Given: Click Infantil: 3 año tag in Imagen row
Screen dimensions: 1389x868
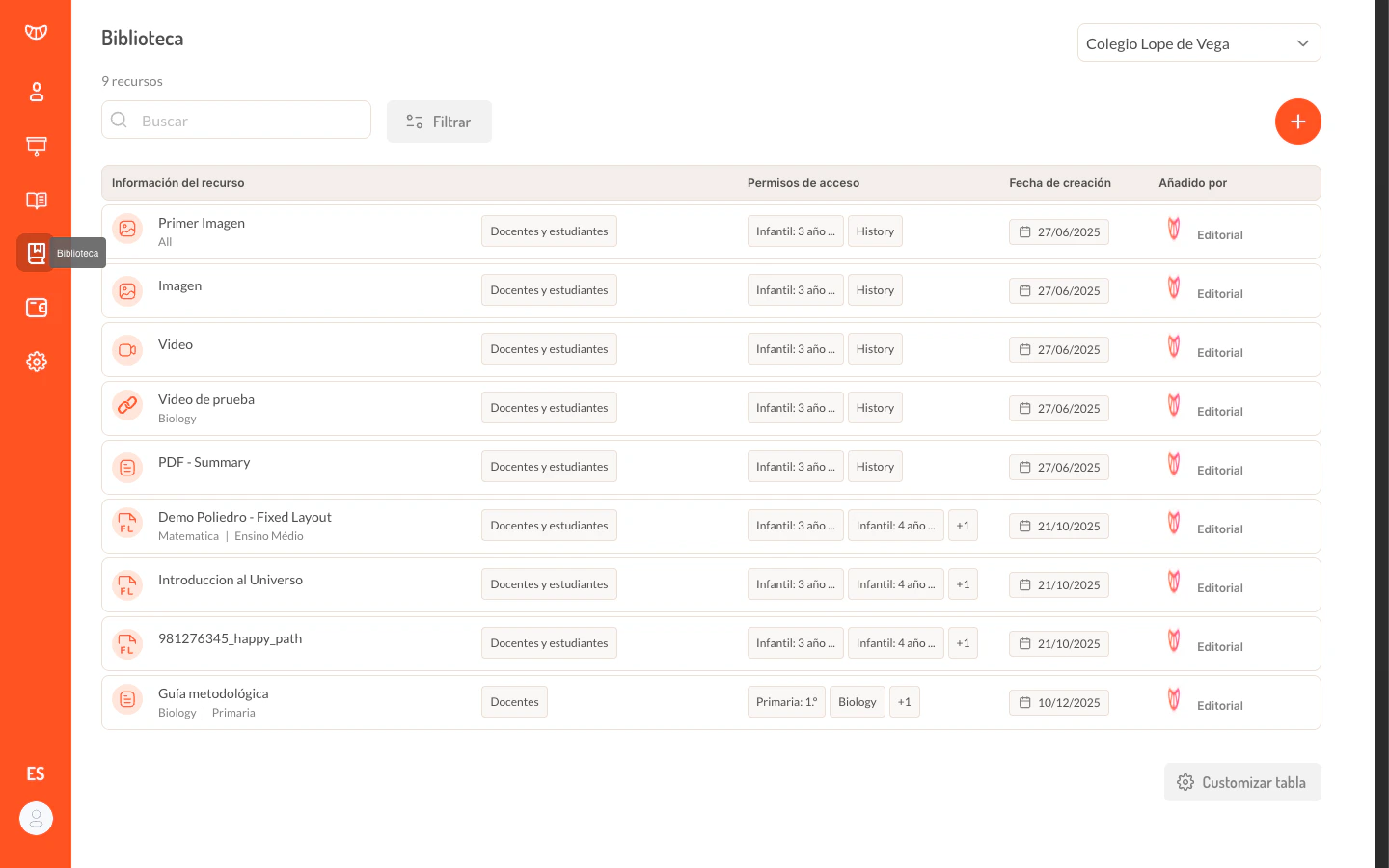Looking at the screenshot, I should click(x=796, y=290).
